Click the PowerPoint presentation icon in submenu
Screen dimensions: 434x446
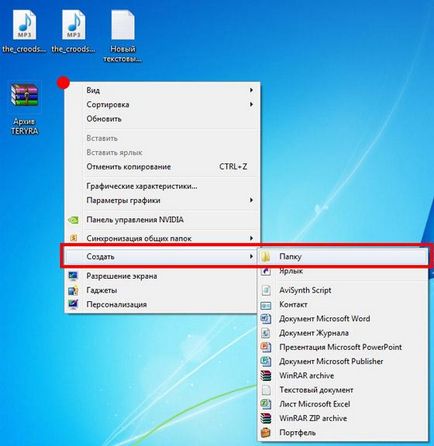click(x=266, y=347)
